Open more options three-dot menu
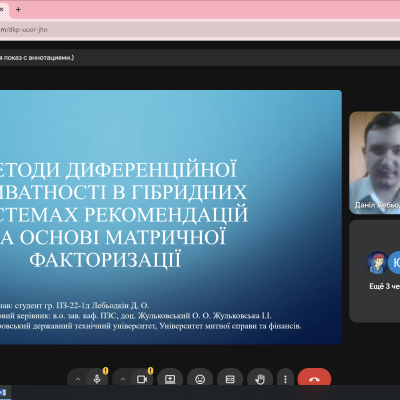 [x=285, y=379]
